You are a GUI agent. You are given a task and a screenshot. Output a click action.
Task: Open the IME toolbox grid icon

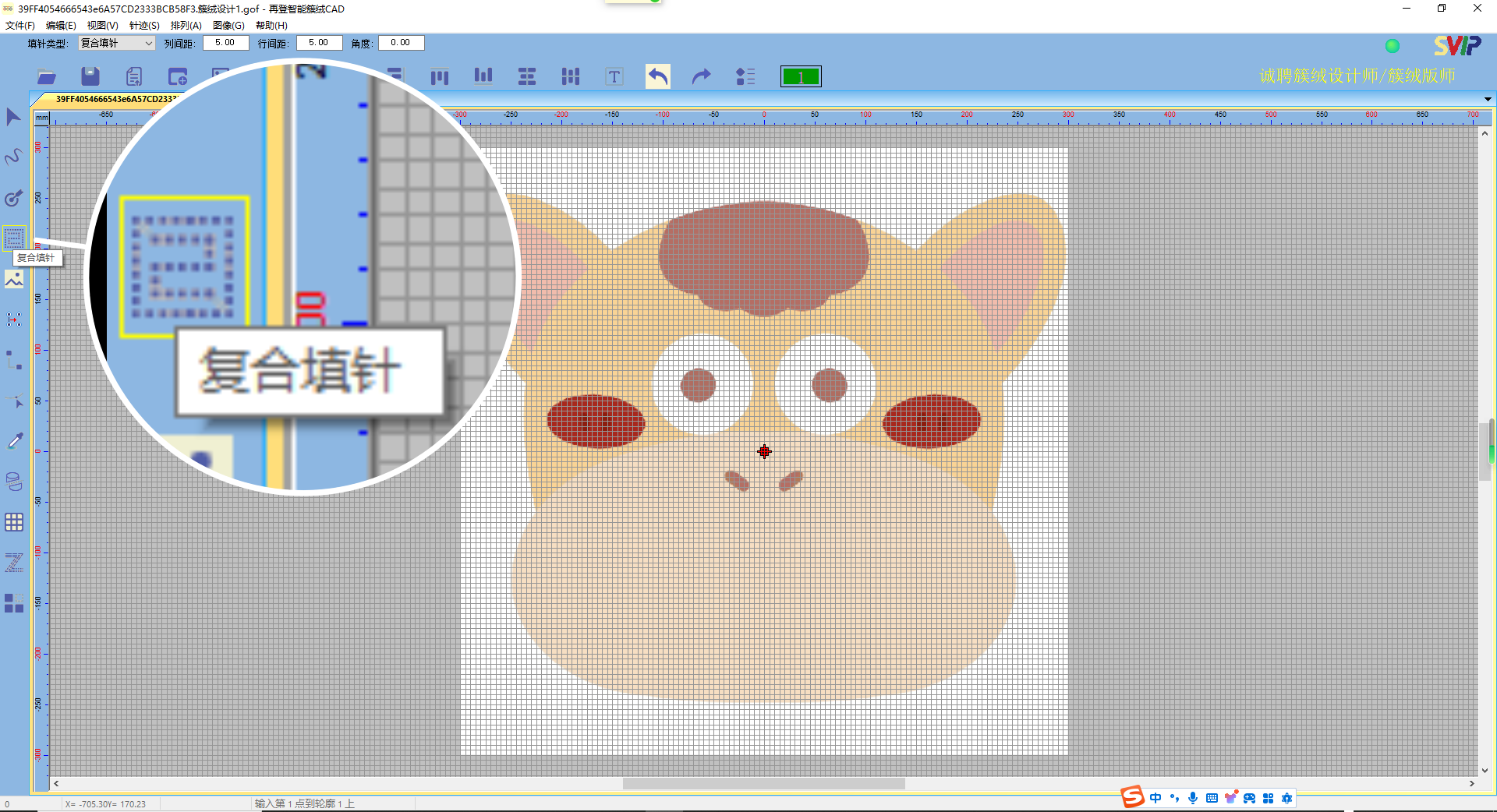click(1268, 798)
